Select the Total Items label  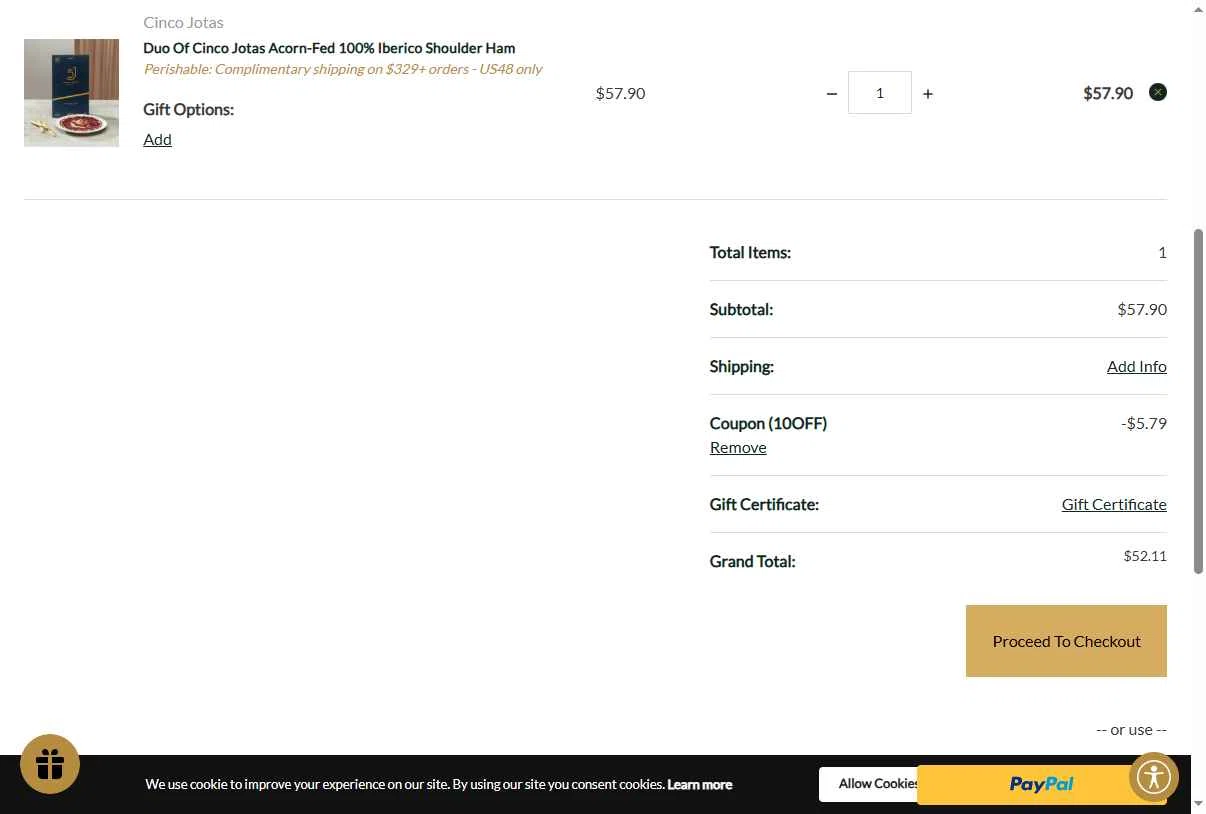pyautogui.click(x=750, y=252)
